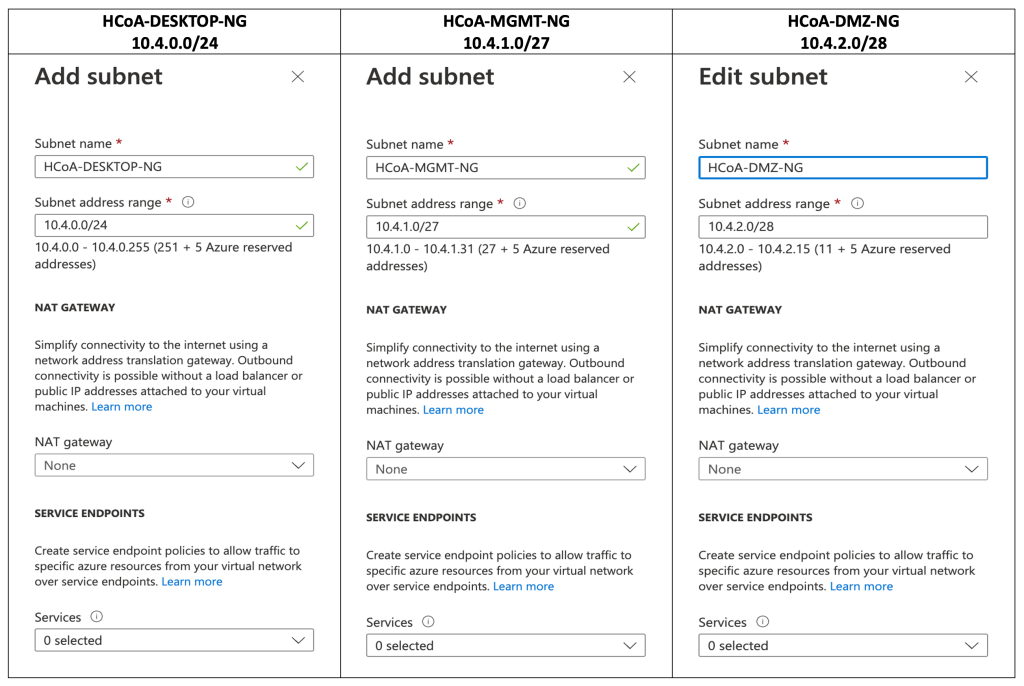1024x686 pixels.
Task: Expand Services dropdown in HCoA-DESKTOP-NG panel
Action: pyautogui.click(x=174, y=640)
